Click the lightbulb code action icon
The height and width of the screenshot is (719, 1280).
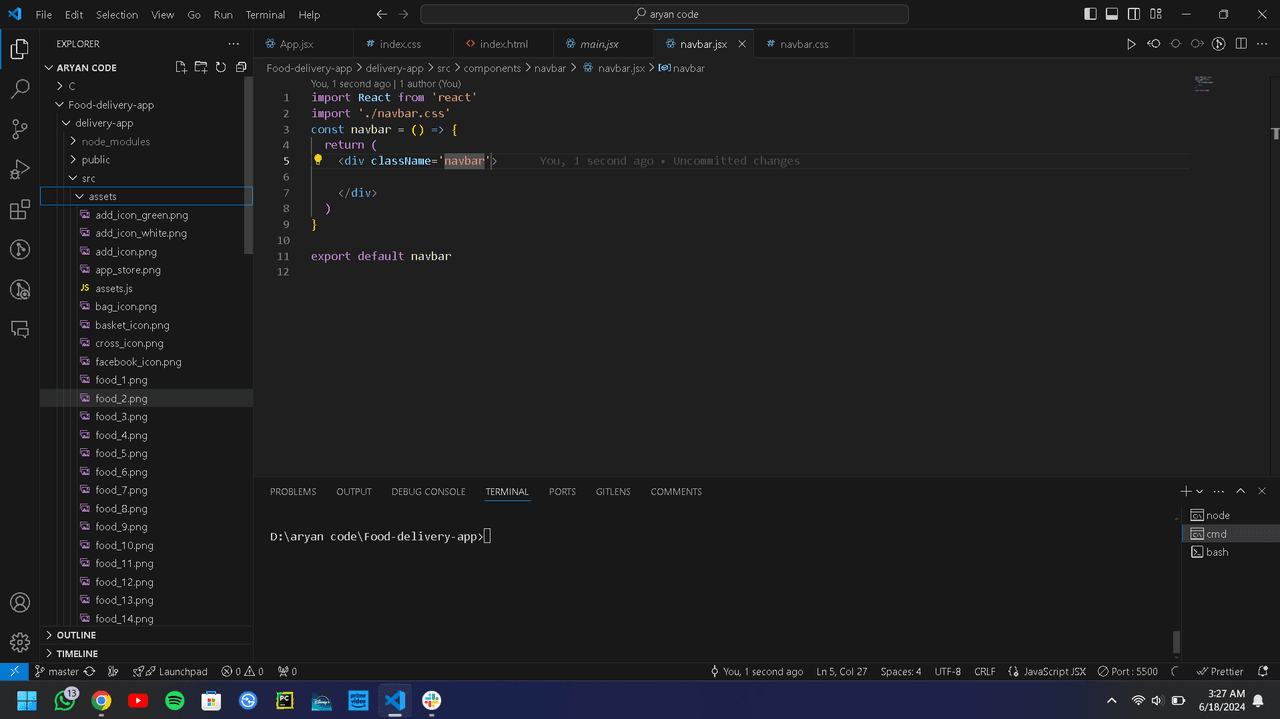tap(318, 160)
